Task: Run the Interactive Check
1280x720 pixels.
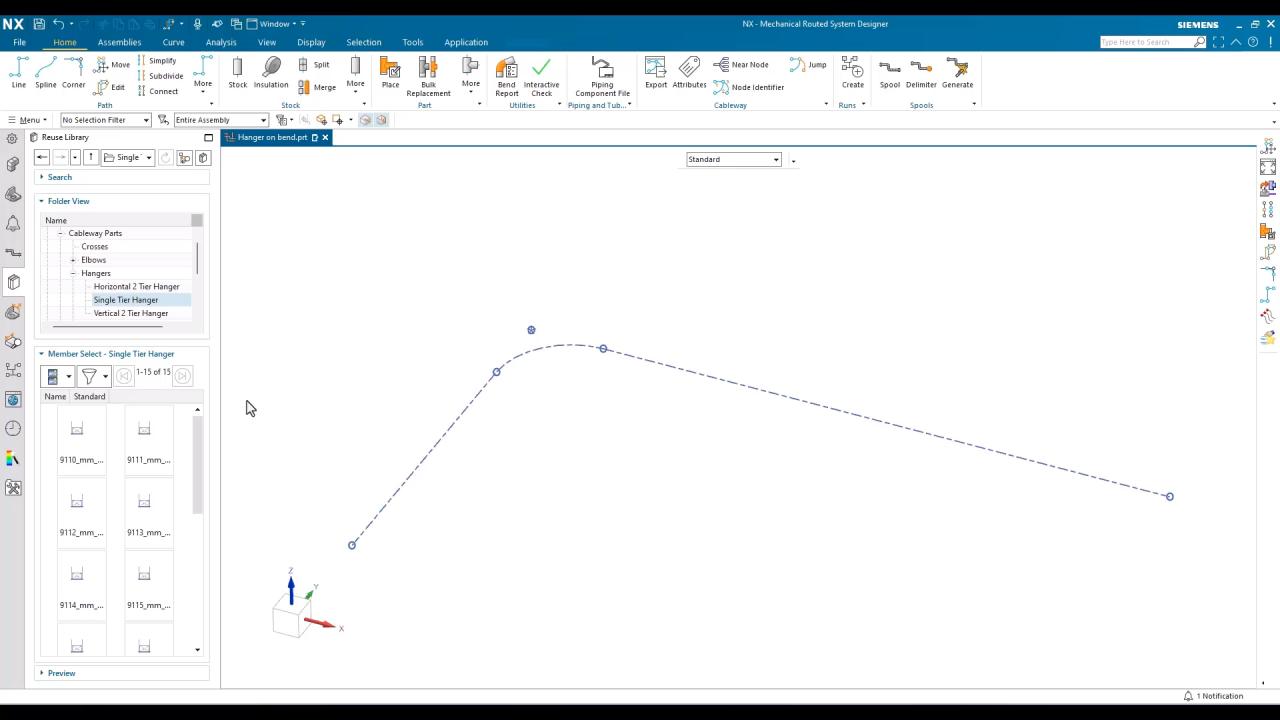Action: coord(541,76)
